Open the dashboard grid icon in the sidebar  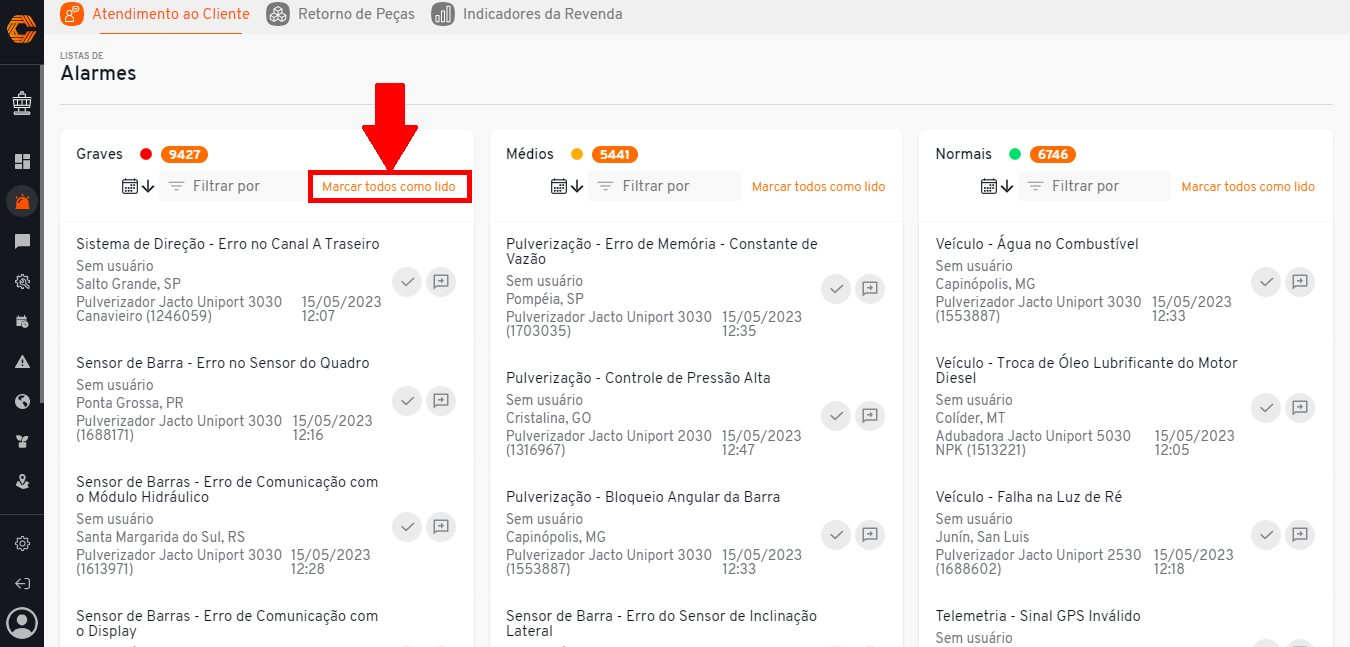(22, 161)
